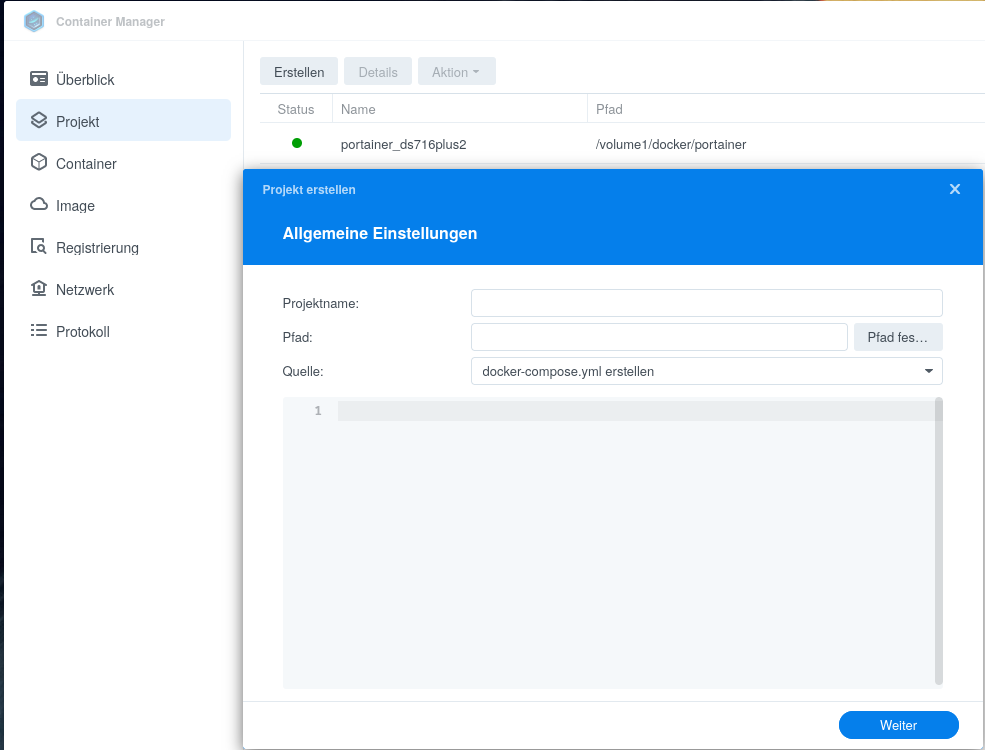Click the /volume1/docker/portainer path cell
The width and height of the screenshot is (985, 750).
tap(671, 144)
